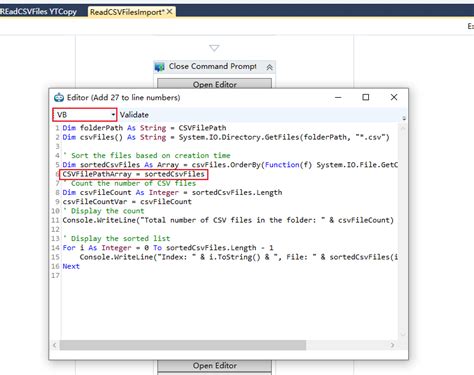Click the line with Directory.GetFiles

tap(226, 137)
